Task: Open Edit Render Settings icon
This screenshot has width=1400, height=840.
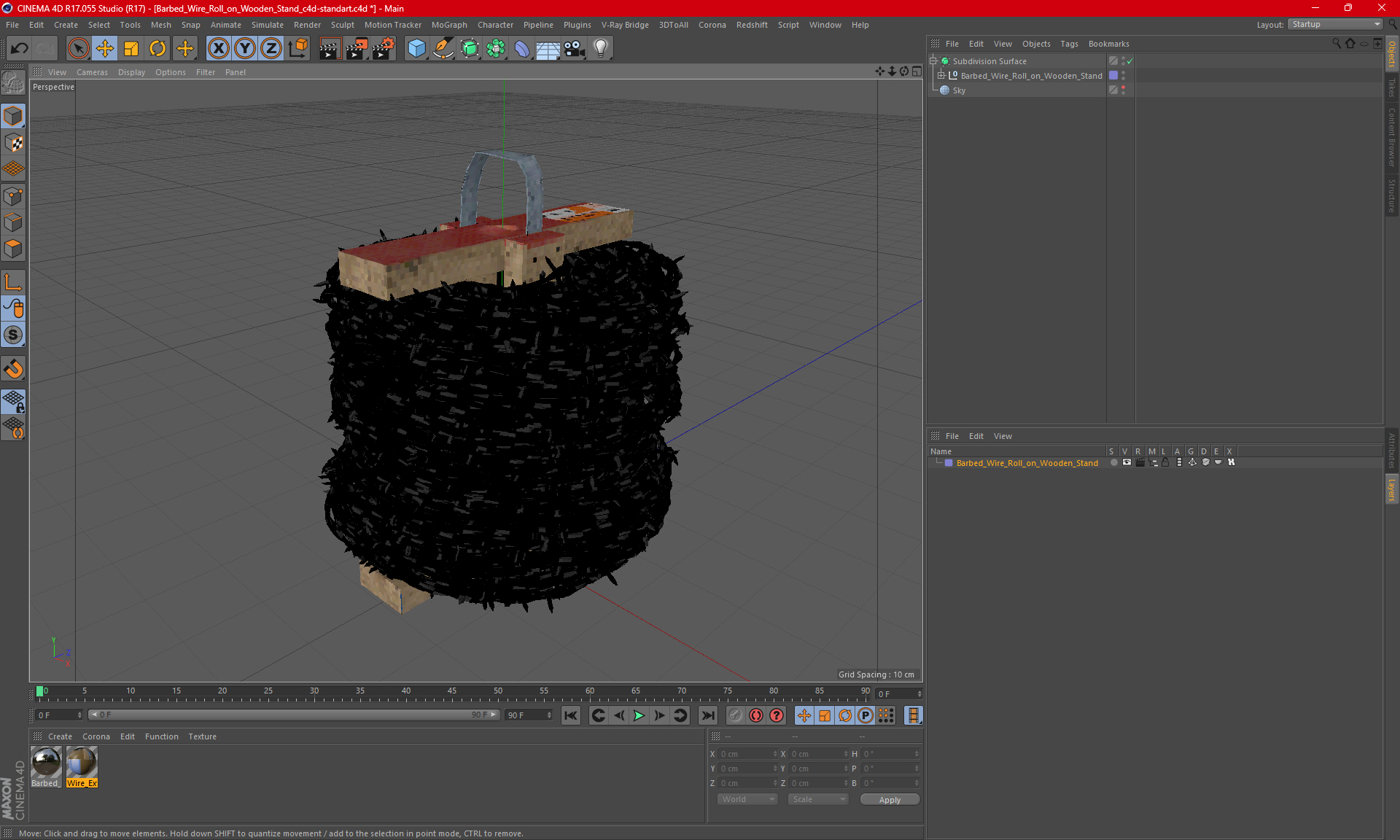Action: click(x=384, y=48)
